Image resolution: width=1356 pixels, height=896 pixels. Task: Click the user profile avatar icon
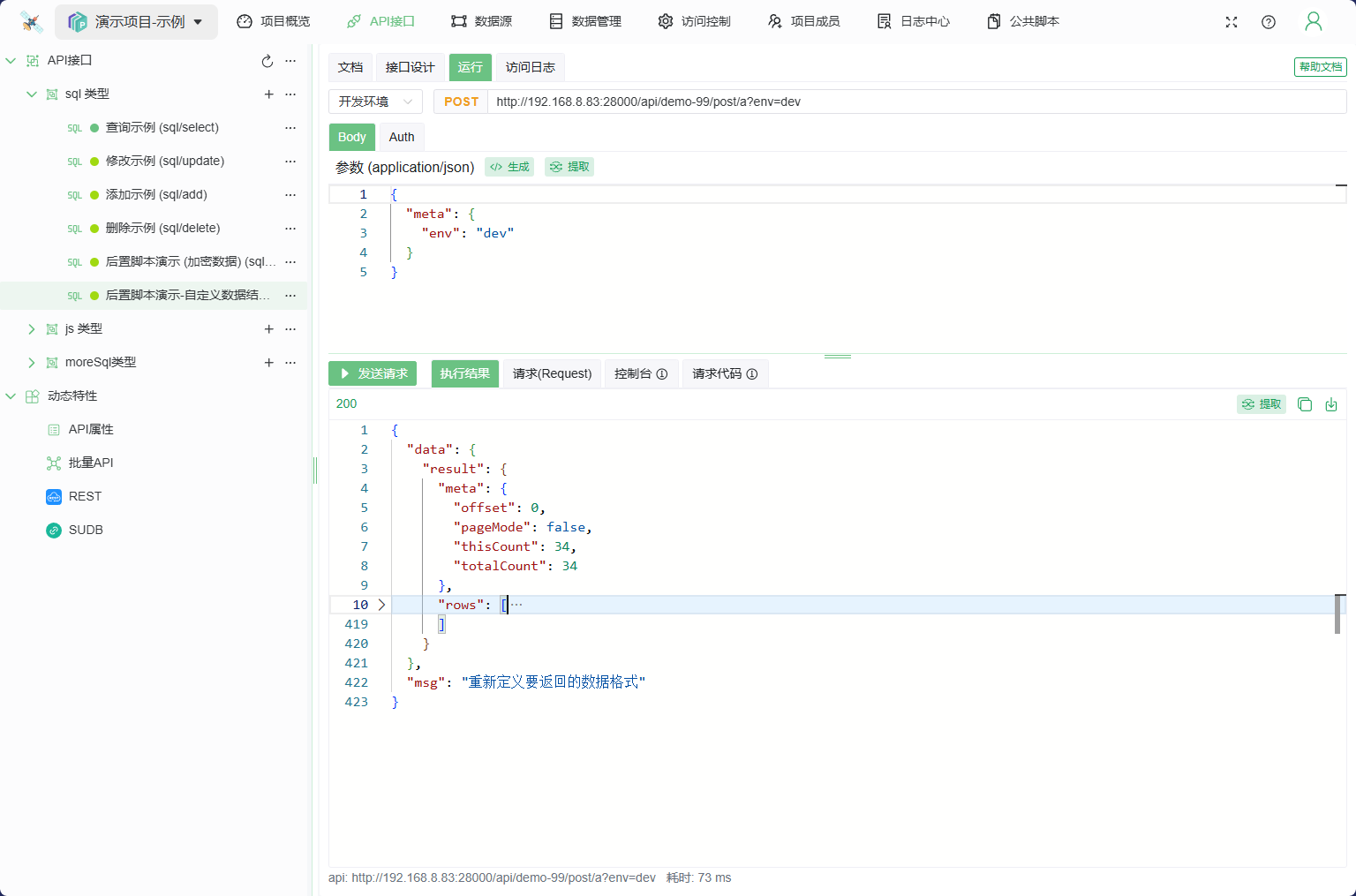(1314, 22)
